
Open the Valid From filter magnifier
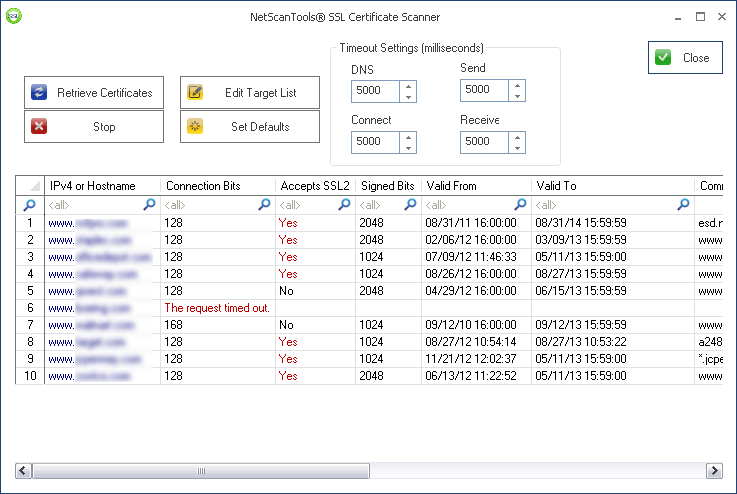(520, 204)
